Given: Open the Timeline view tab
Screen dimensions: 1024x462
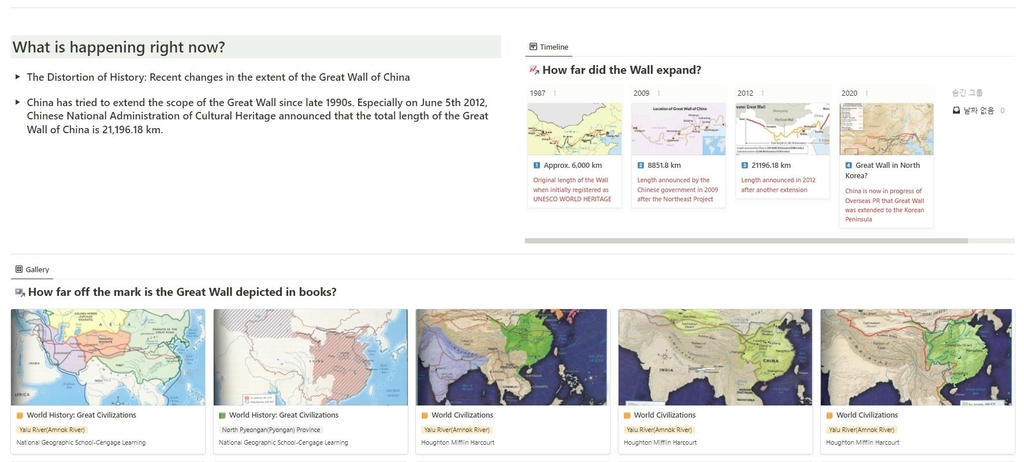Looking at the screenshot, I should point(548,47).
